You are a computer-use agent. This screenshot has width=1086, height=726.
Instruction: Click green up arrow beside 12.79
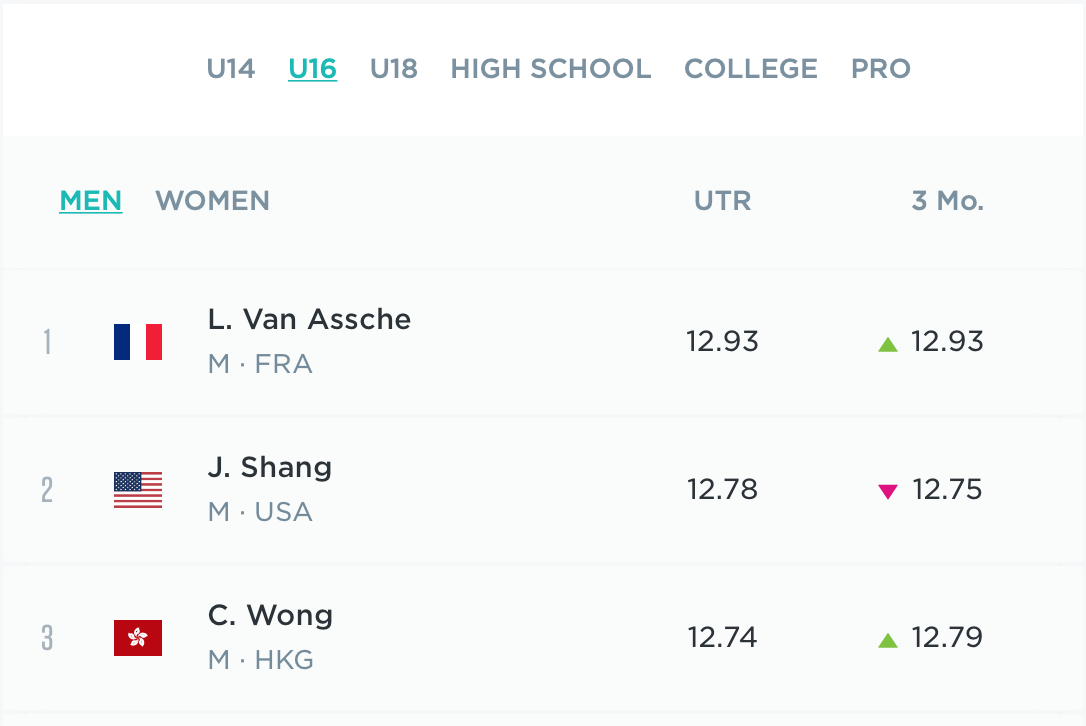[888, 640]
